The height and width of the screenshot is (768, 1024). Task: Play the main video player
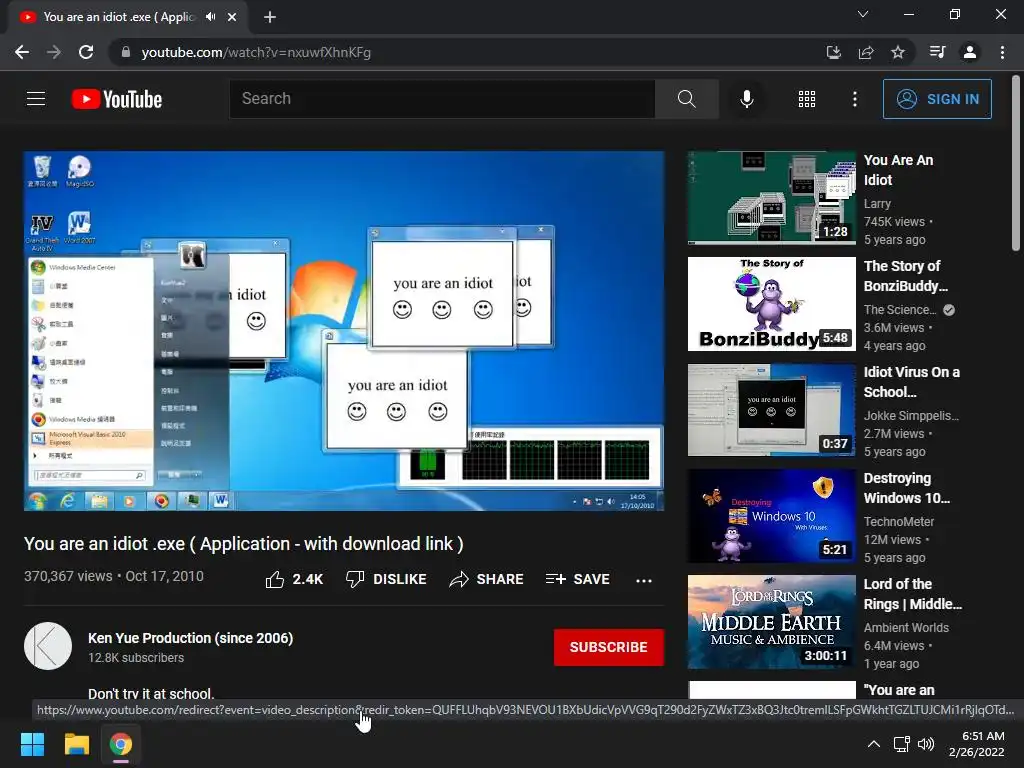[344, 331]
